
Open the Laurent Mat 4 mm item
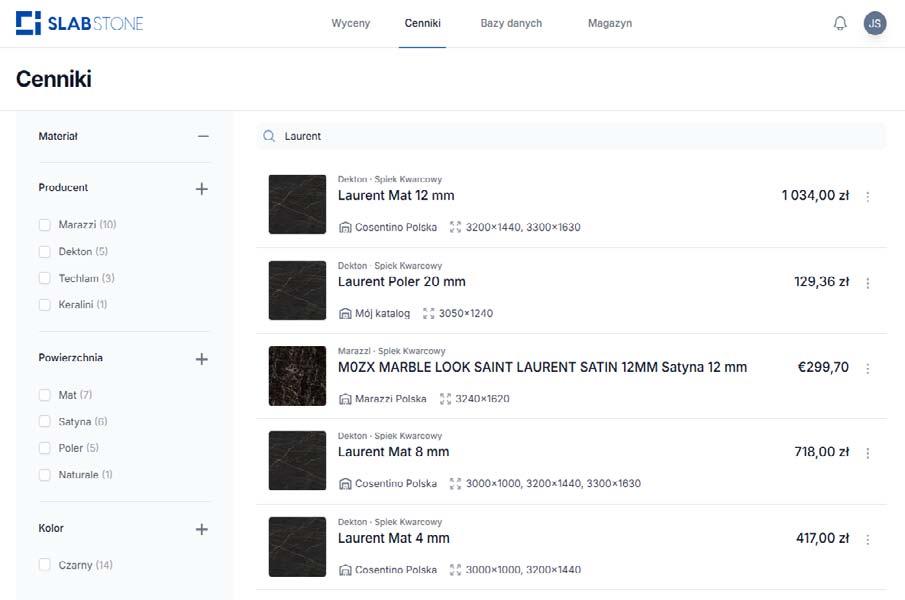tap(394, 538)
